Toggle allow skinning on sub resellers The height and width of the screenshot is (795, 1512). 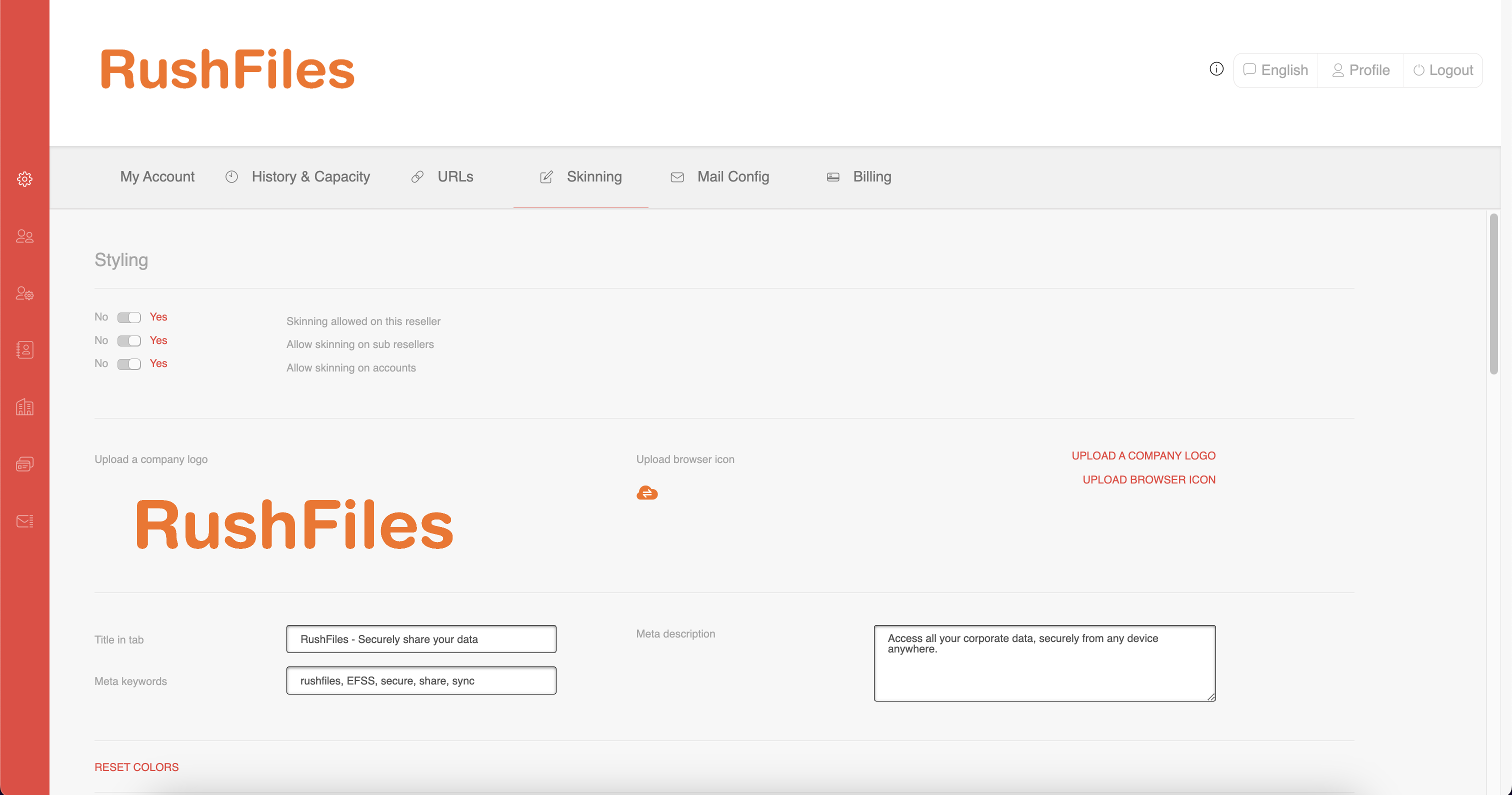[128, 340]
